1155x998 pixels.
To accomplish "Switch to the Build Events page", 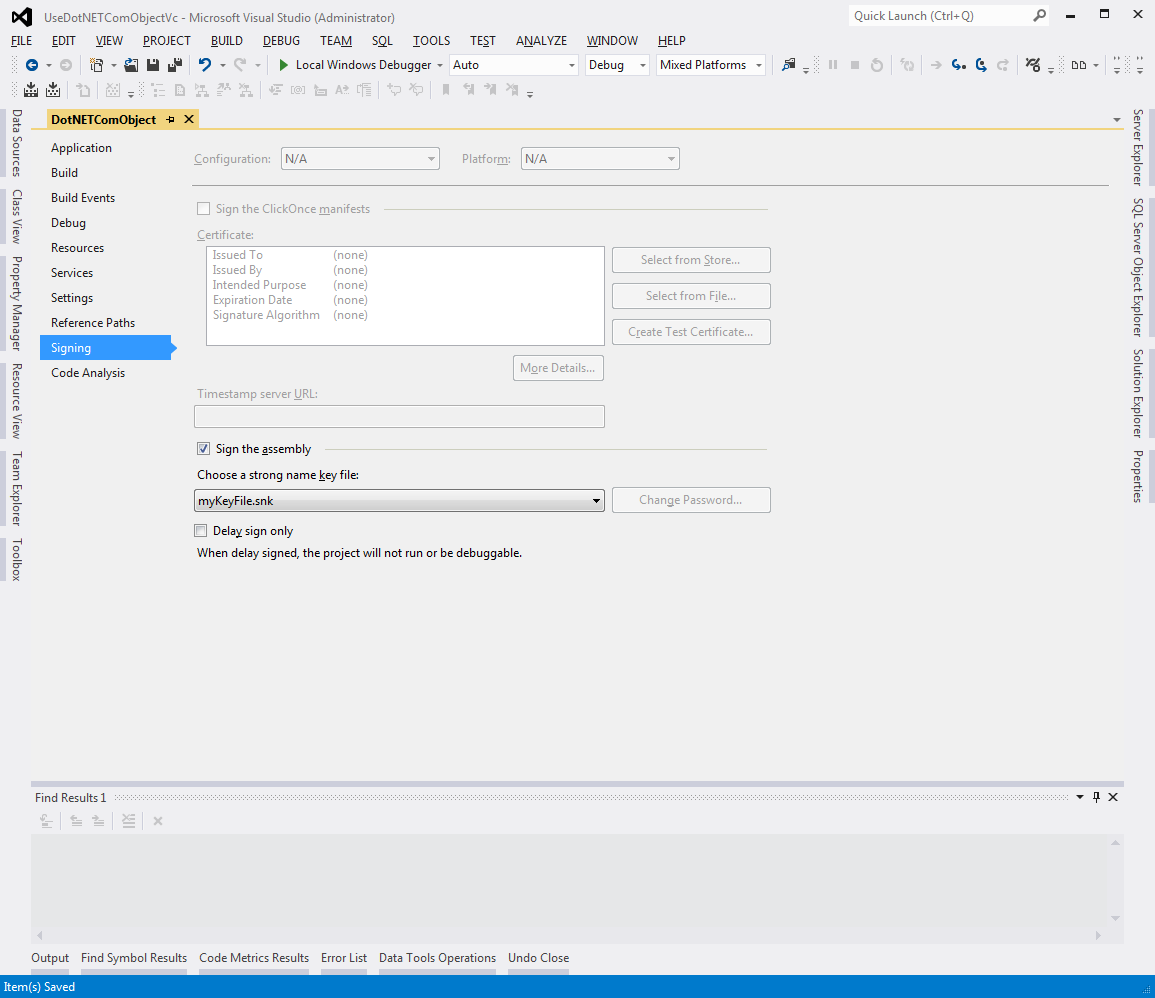I will (83, 197).
